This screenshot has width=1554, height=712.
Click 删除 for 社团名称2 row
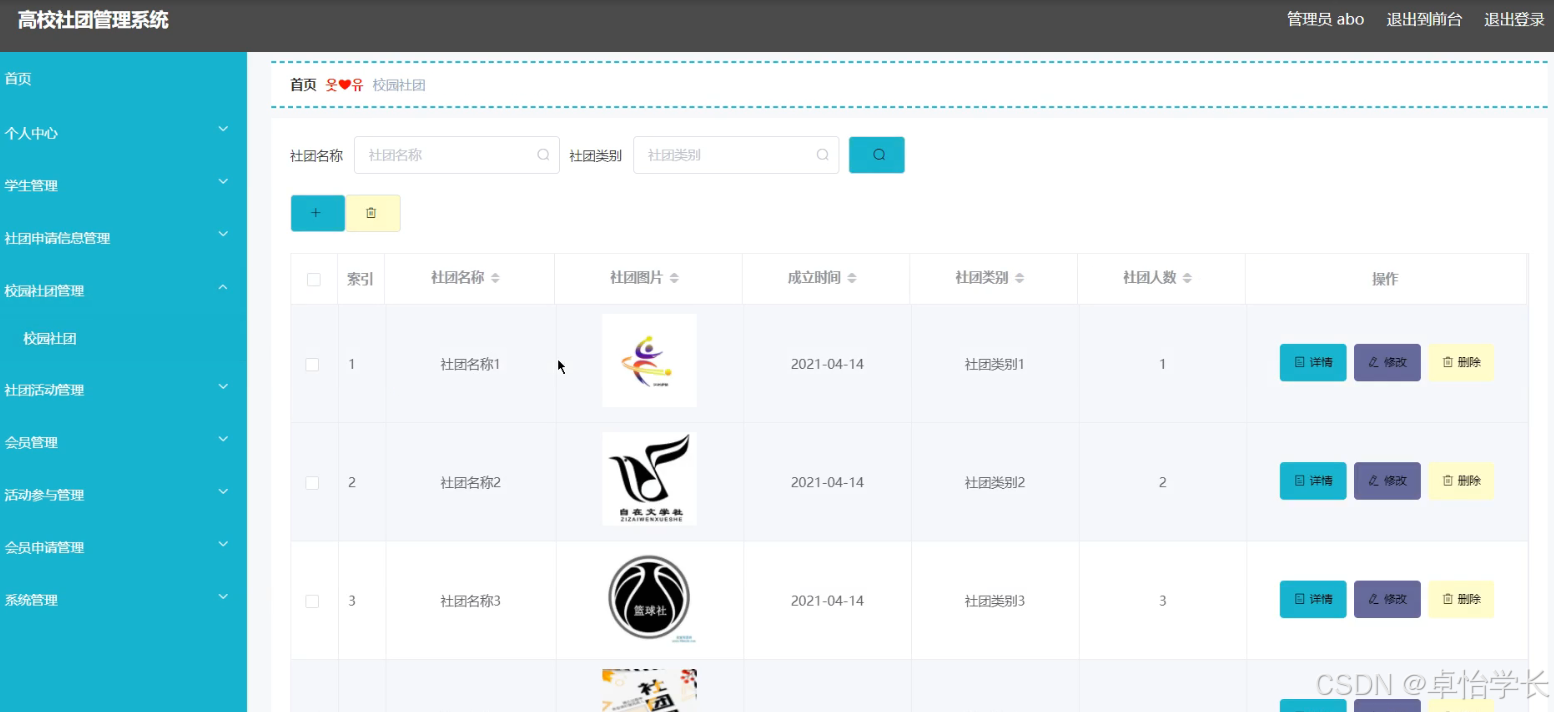pos(1461,481)
